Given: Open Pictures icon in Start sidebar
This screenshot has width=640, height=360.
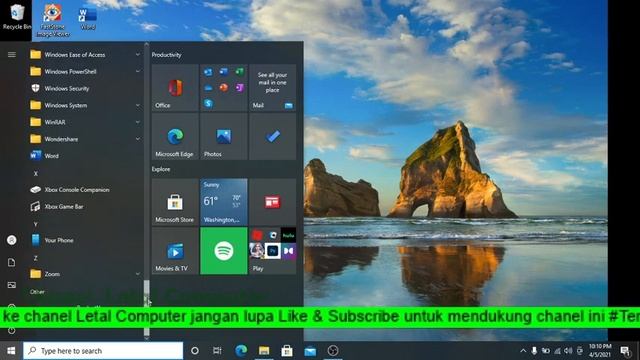Looking at the screenshot, I should (12, 285).
